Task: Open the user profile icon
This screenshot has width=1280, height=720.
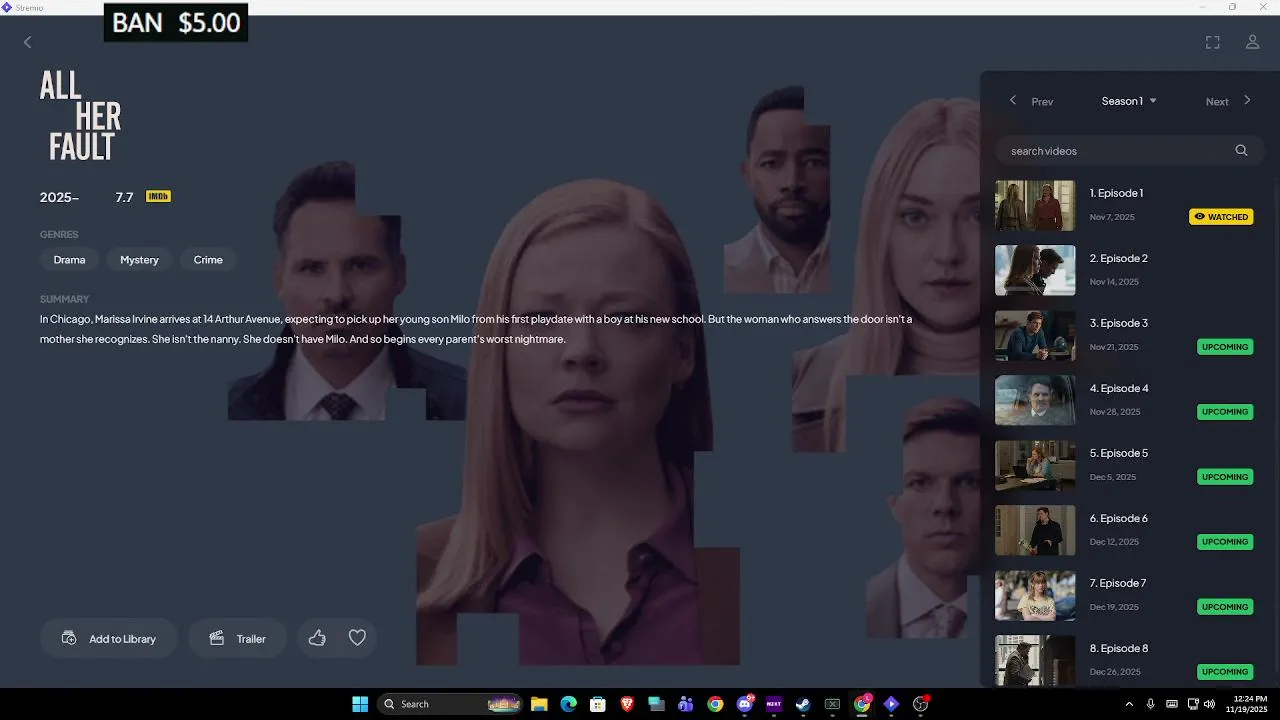Action: pyautogui.click(x=1252, y=42)
